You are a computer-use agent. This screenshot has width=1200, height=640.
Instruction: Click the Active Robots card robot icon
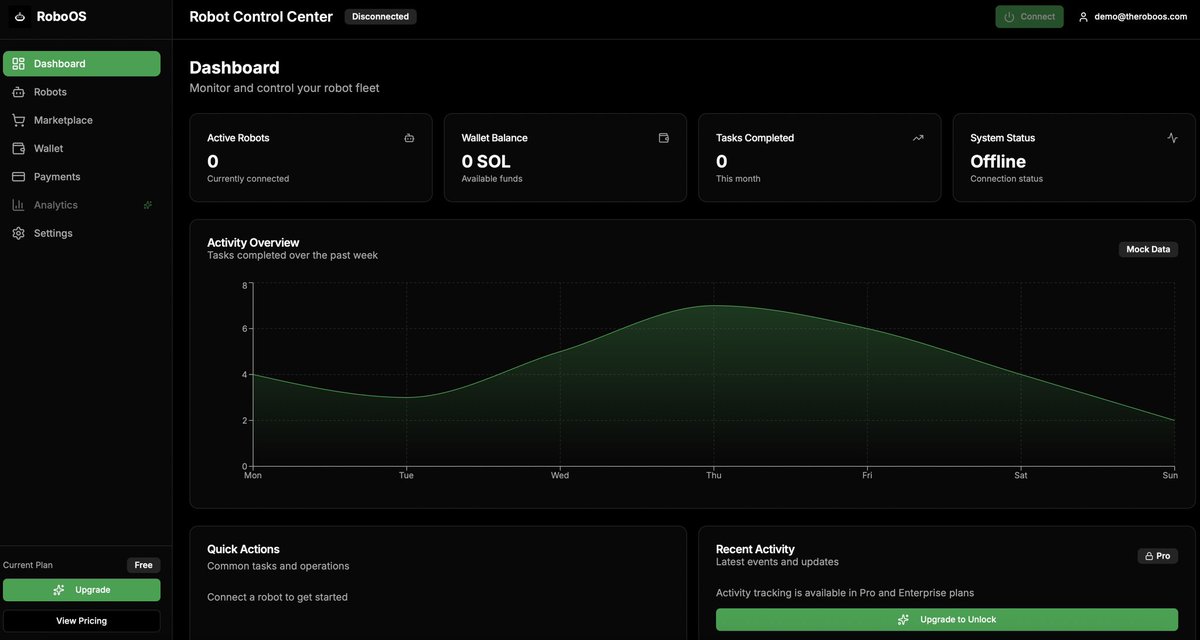click(408, 137)
